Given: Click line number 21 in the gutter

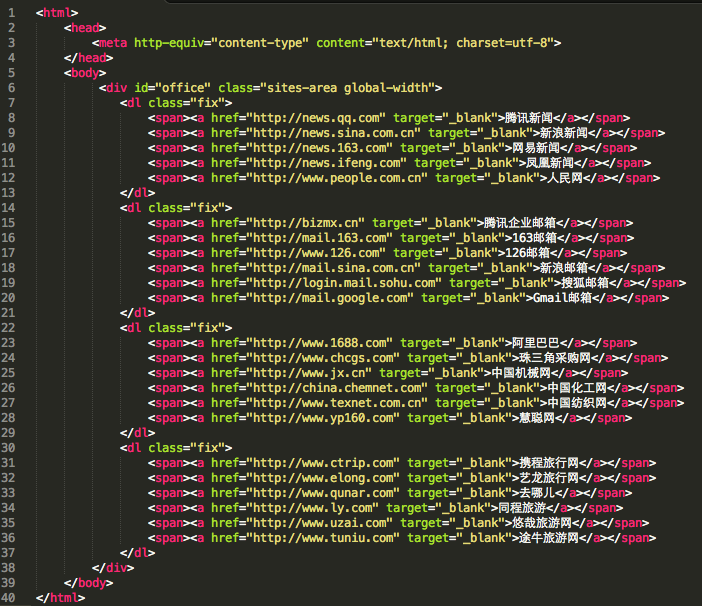Looking at the screenshot, I should coord(8,313).
